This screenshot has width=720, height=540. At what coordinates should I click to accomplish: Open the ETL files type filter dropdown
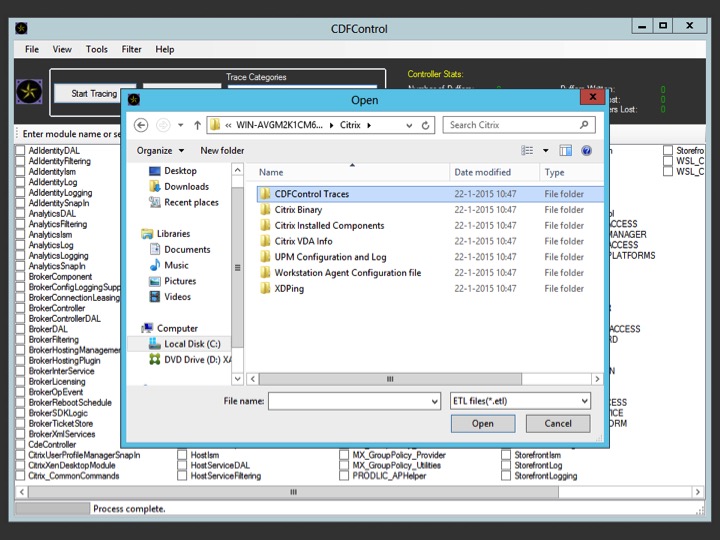pos(585,401)
